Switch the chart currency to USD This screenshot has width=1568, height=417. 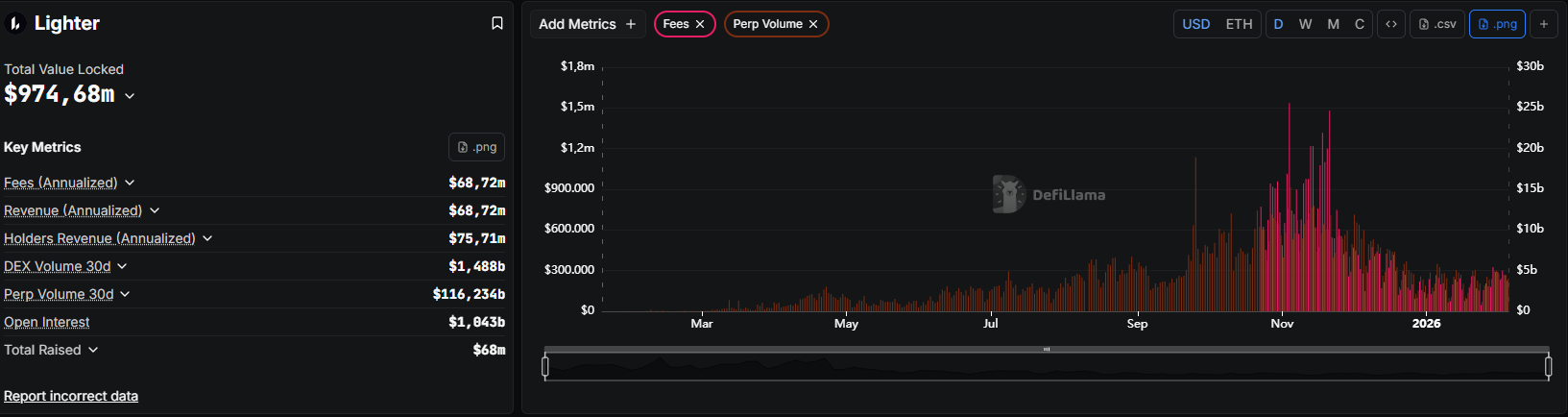pyautogui.click(x=1195, y=24)
